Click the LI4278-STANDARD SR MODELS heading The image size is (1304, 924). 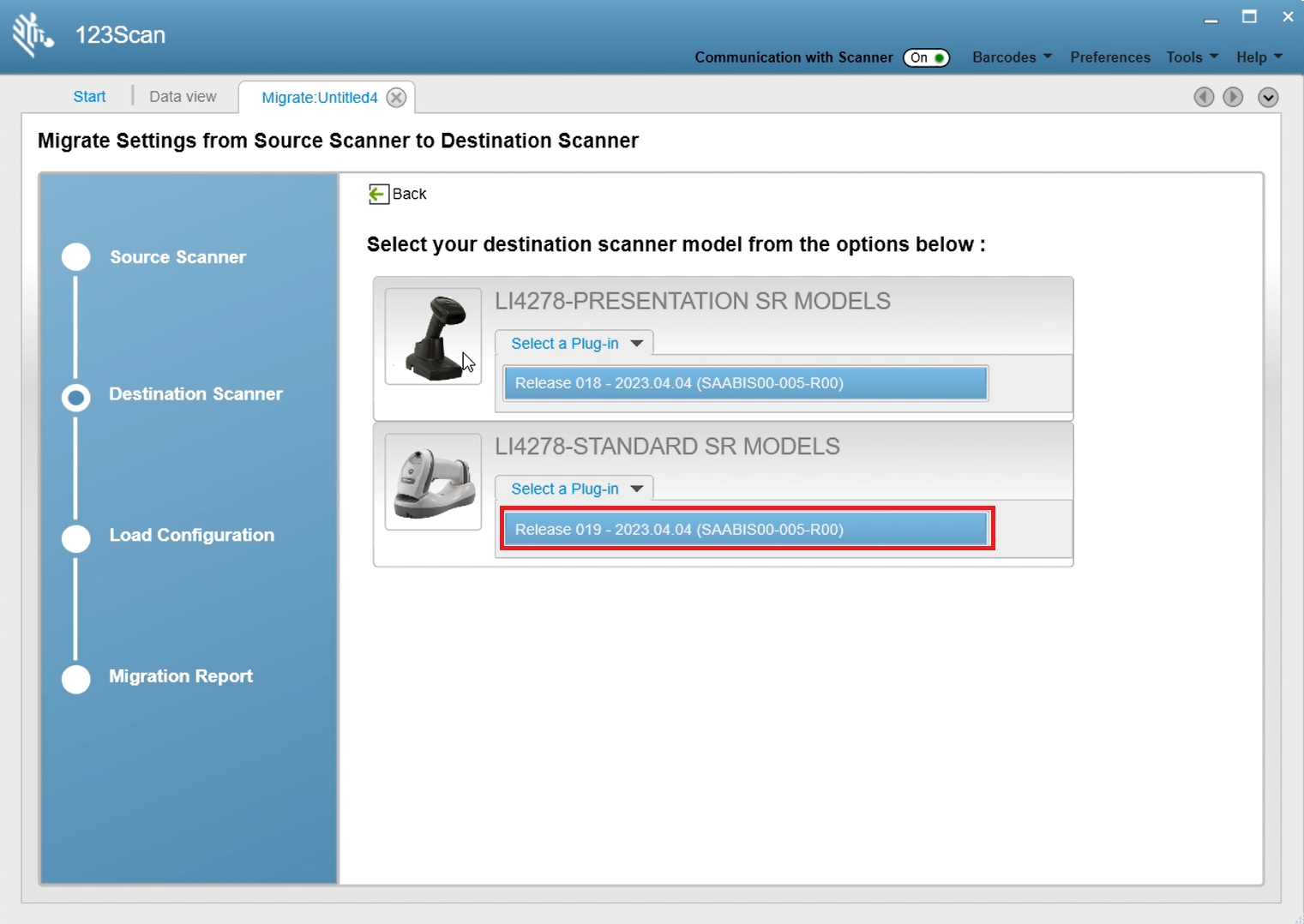(668, 447)
